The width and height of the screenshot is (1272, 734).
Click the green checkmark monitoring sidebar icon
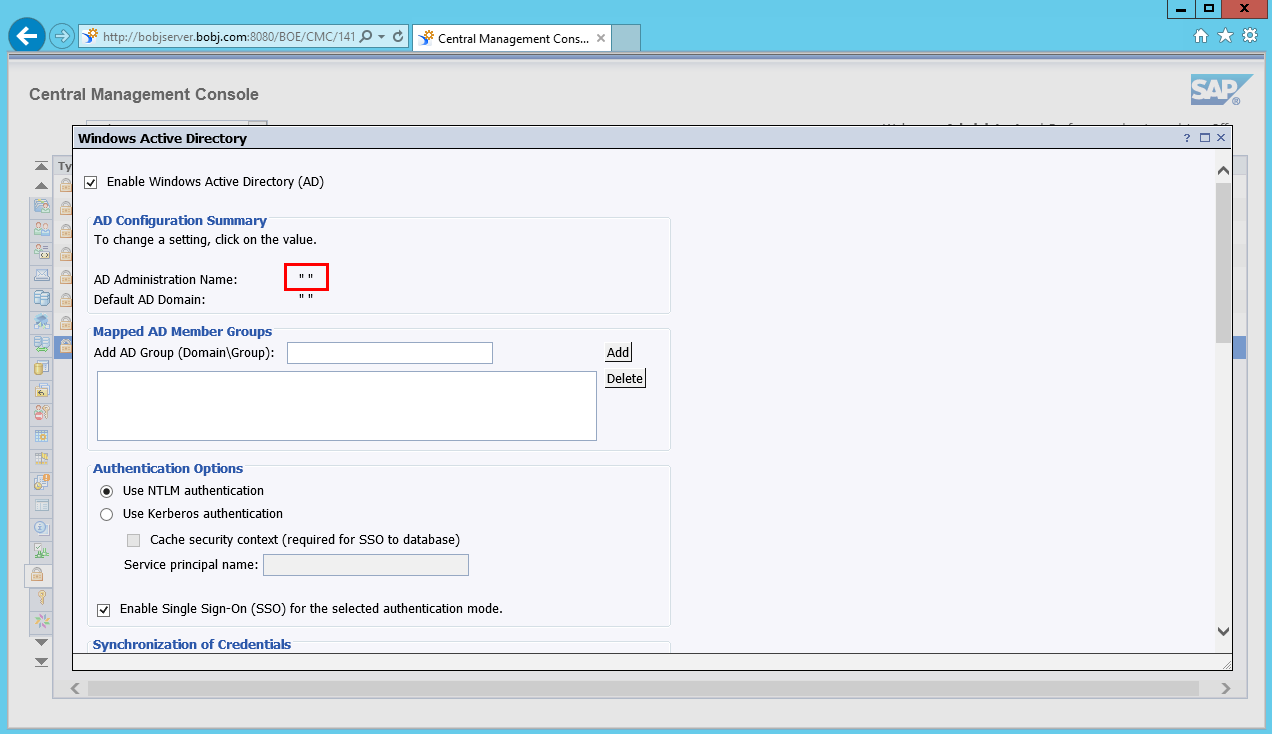click(x=41, y=551)
